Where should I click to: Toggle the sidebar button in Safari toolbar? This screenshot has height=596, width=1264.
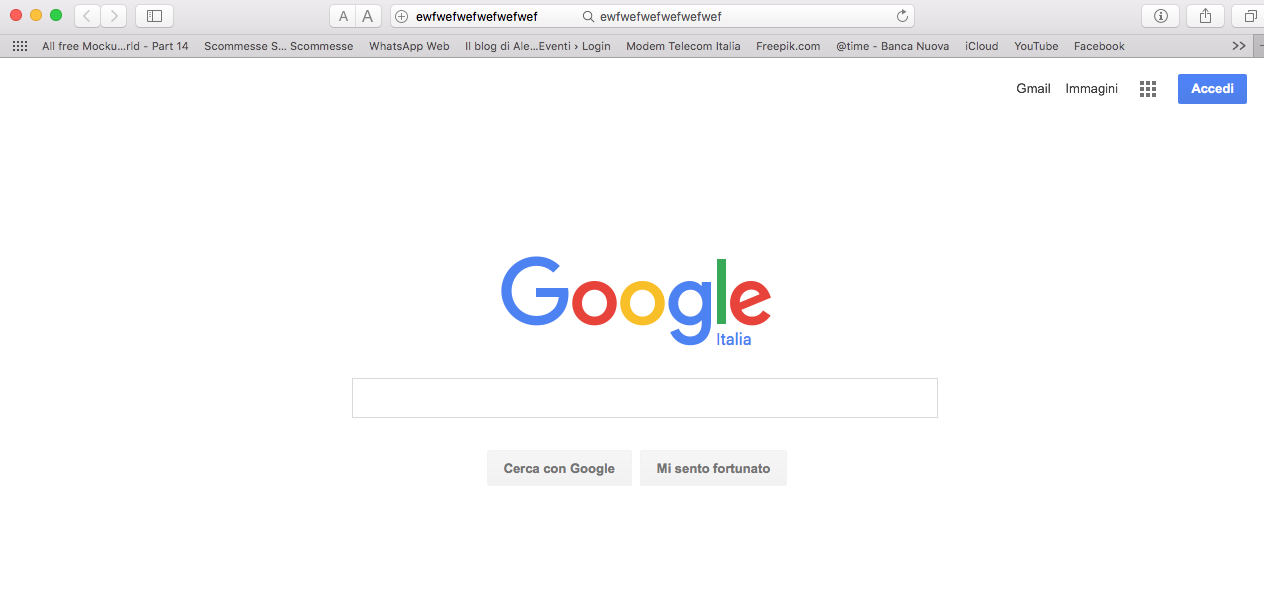coord(154,16)
